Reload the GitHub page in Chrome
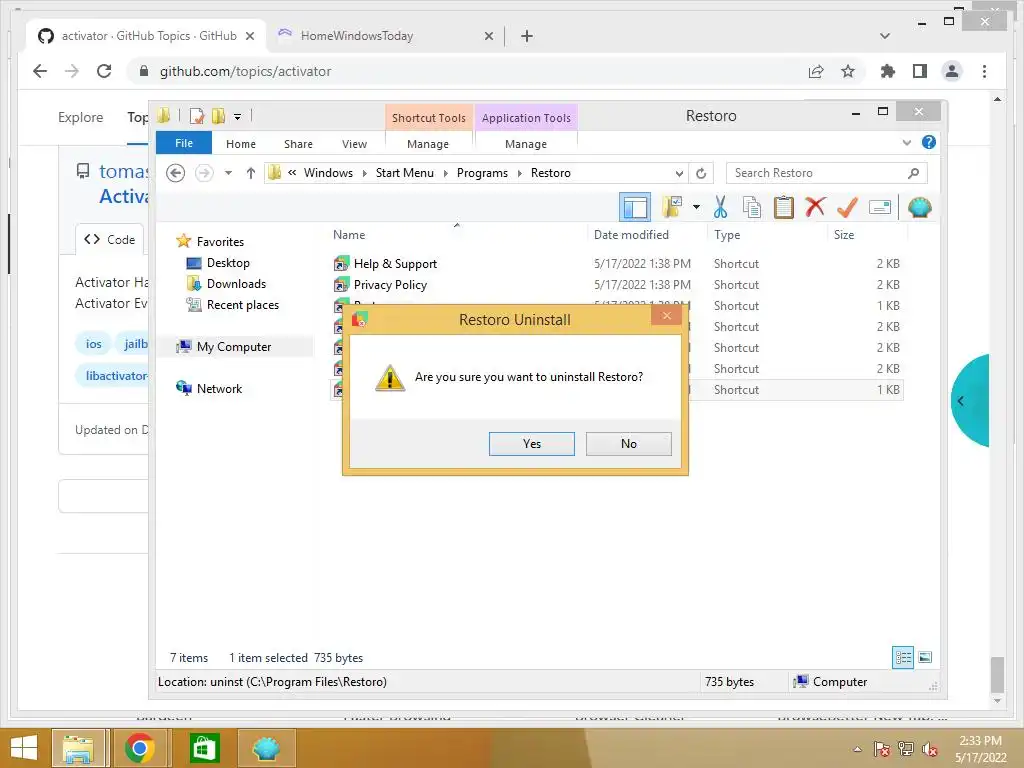Image resolution: width=1024 pixels, height=768 pixels. point(104,71)
